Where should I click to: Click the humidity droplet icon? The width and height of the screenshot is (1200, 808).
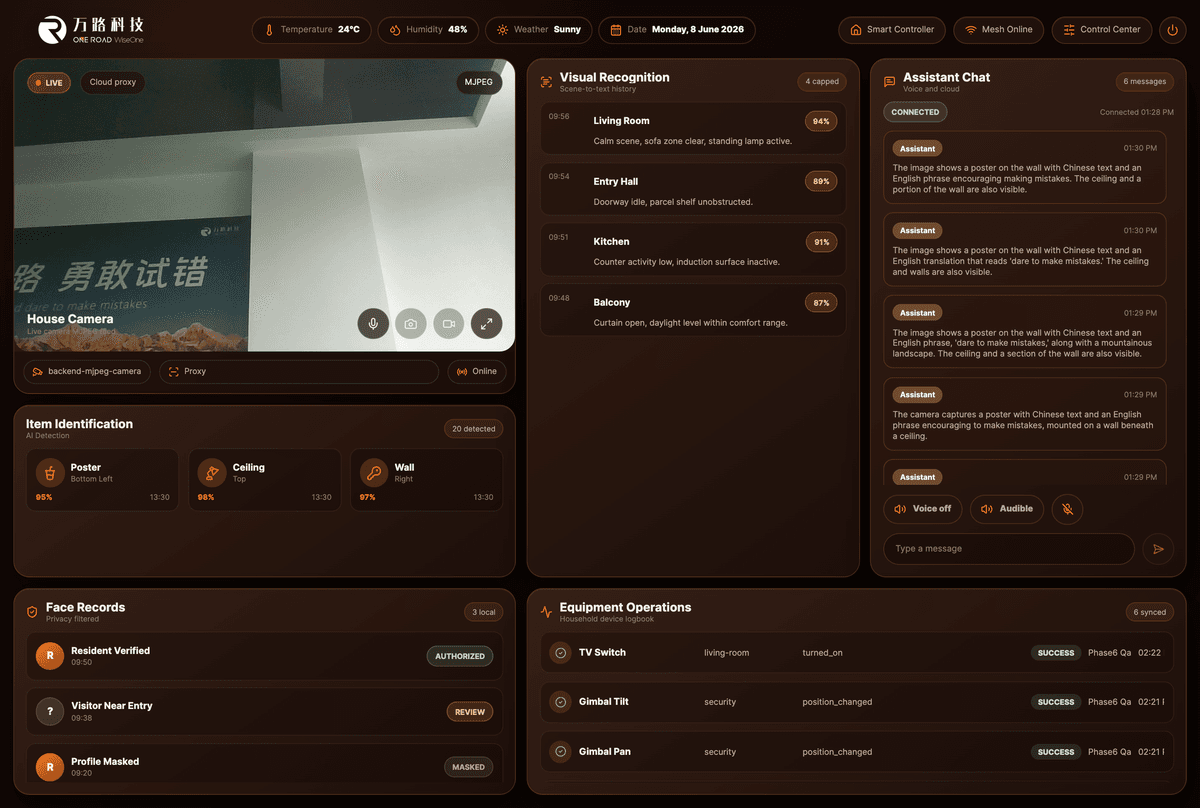395,30
